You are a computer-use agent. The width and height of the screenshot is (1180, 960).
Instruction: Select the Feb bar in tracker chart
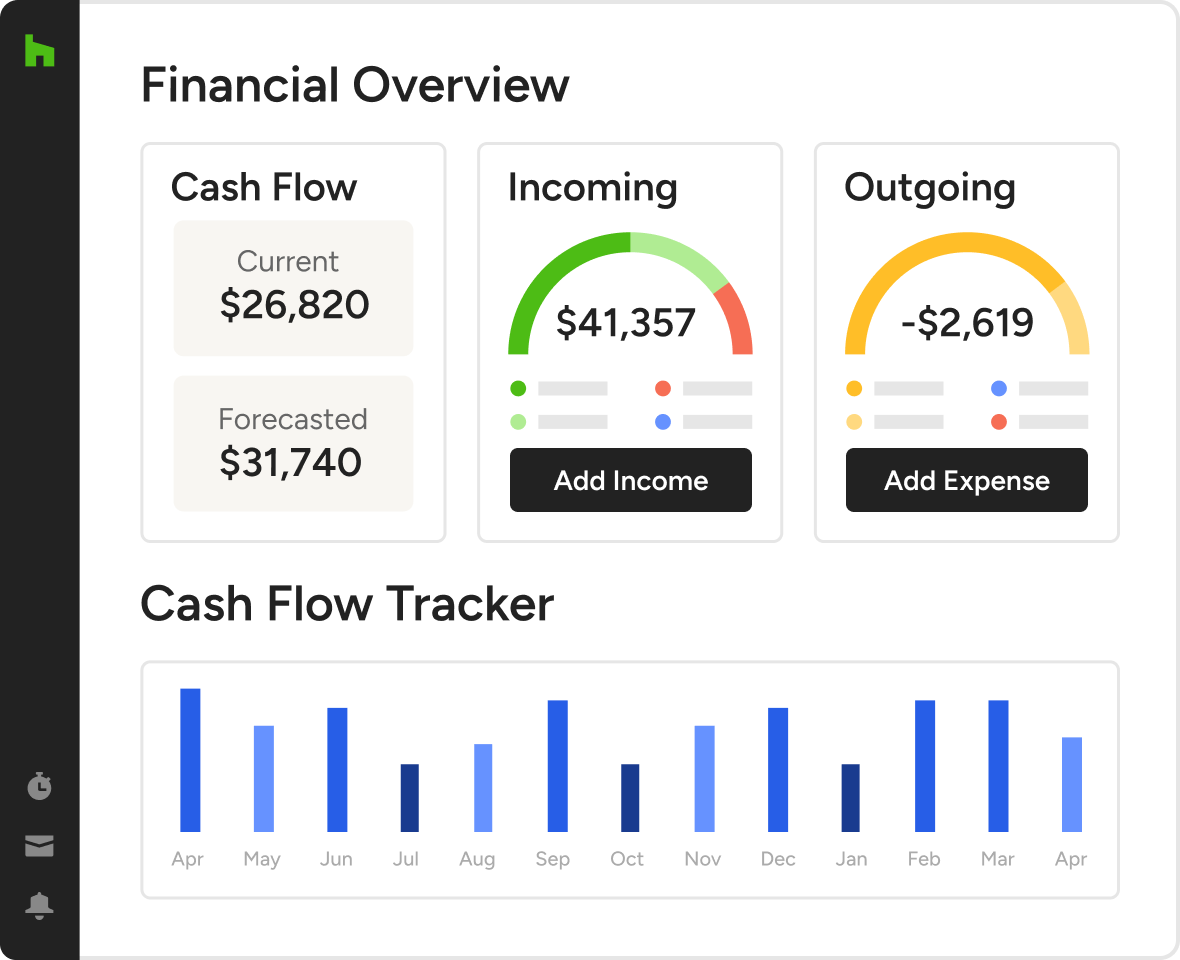pyautogui.click(x=925, y=765)
